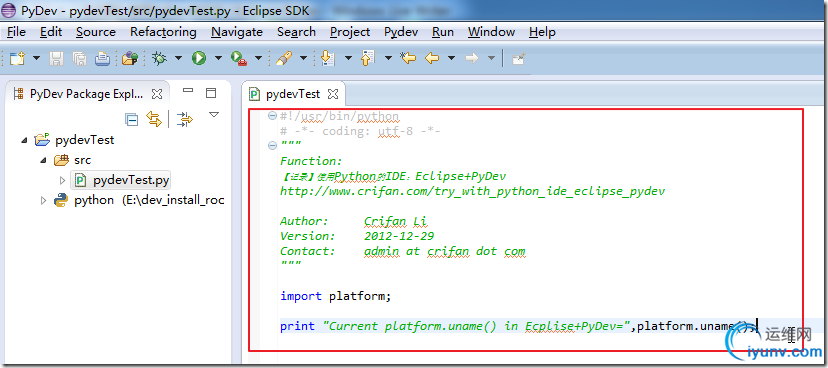Viewport: 828px width, 368px height.
Task: Open the Project menu
Action: 350,32
